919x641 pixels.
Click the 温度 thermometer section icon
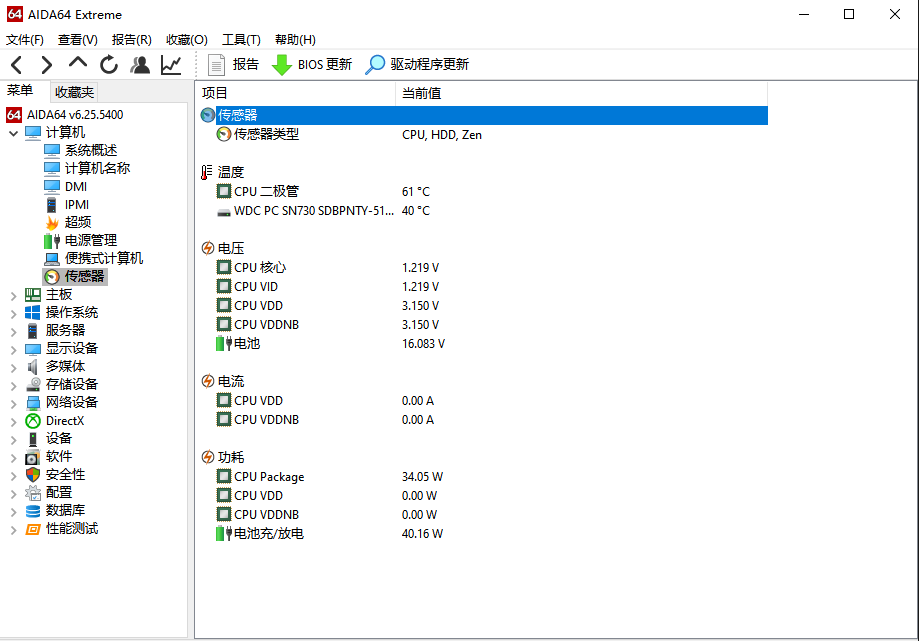pyautogui.click(x=207, y=172)
